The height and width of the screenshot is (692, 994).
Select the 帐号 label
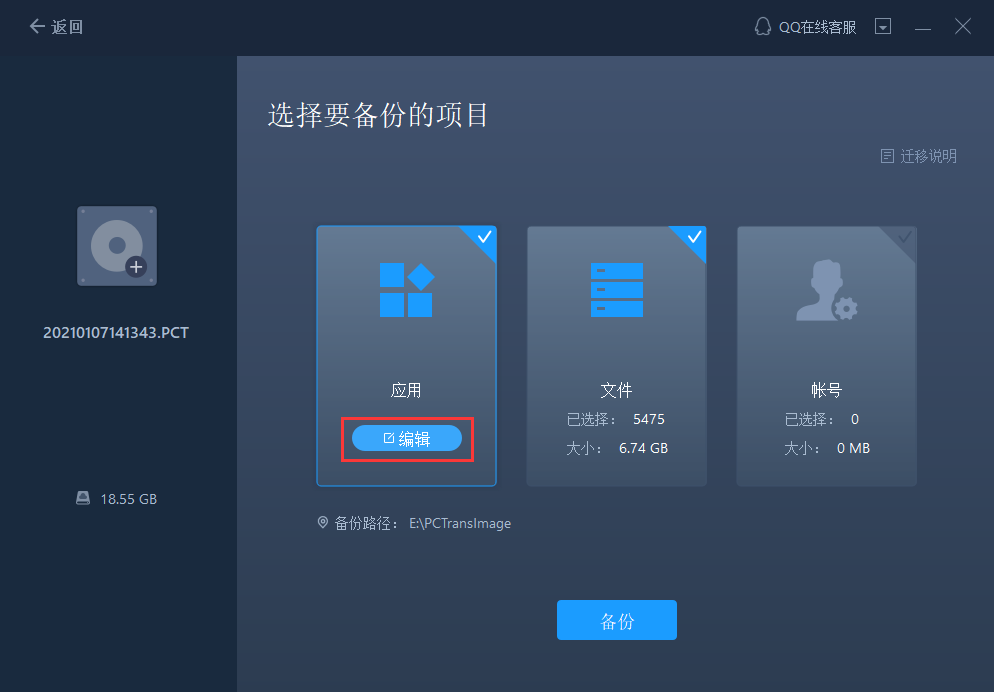click(827, 390)
